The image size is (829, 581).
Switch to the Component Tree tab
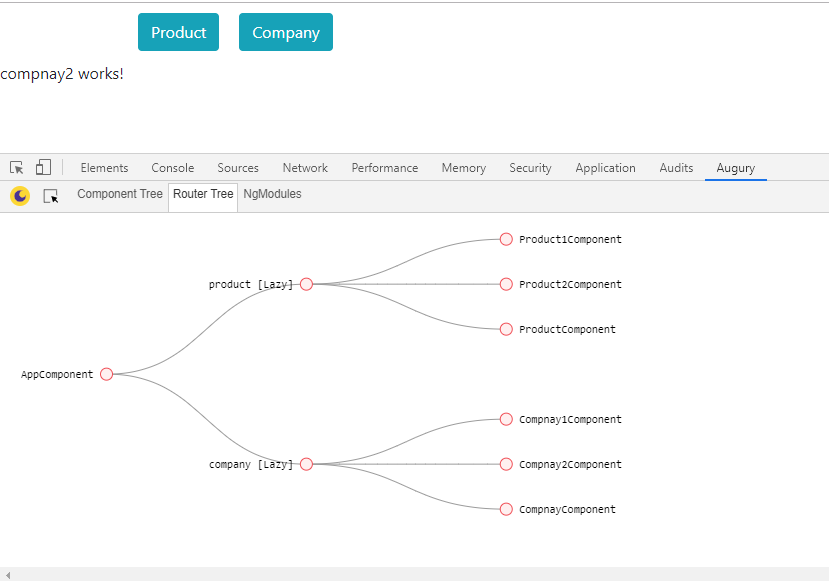pos(120,194)
